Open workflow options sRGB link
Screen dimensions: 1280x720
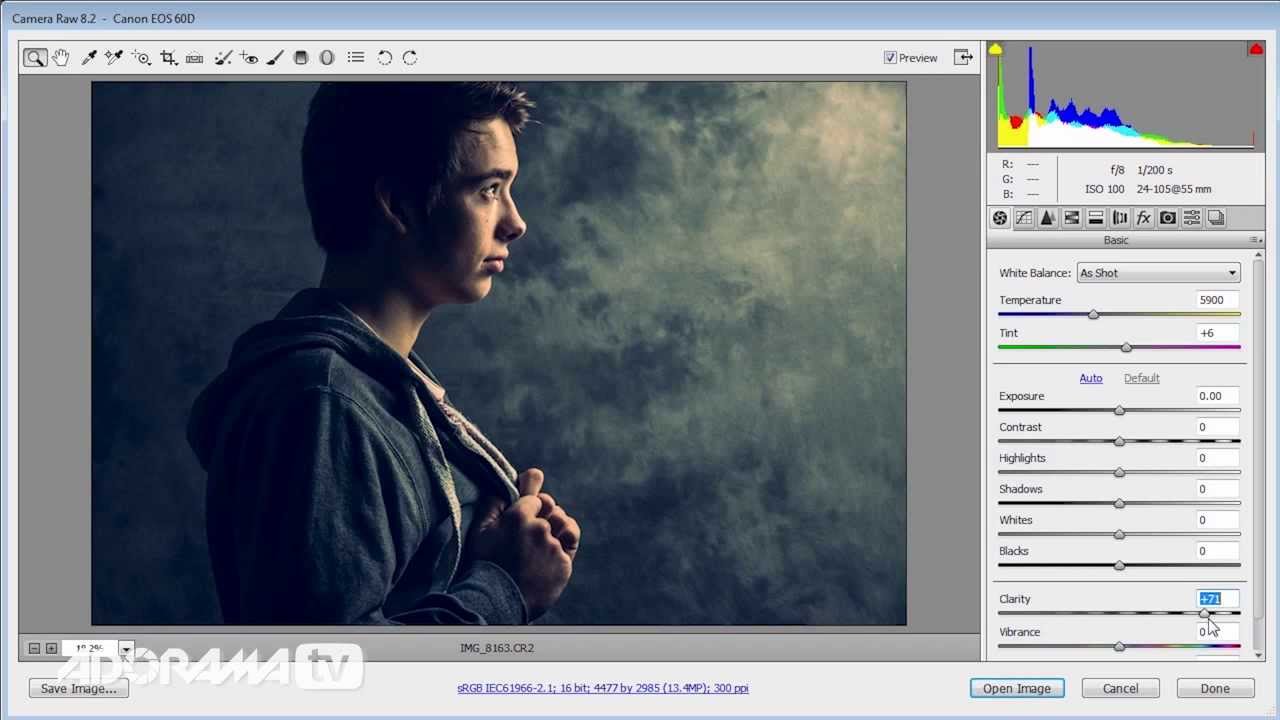tap(602, 688)
